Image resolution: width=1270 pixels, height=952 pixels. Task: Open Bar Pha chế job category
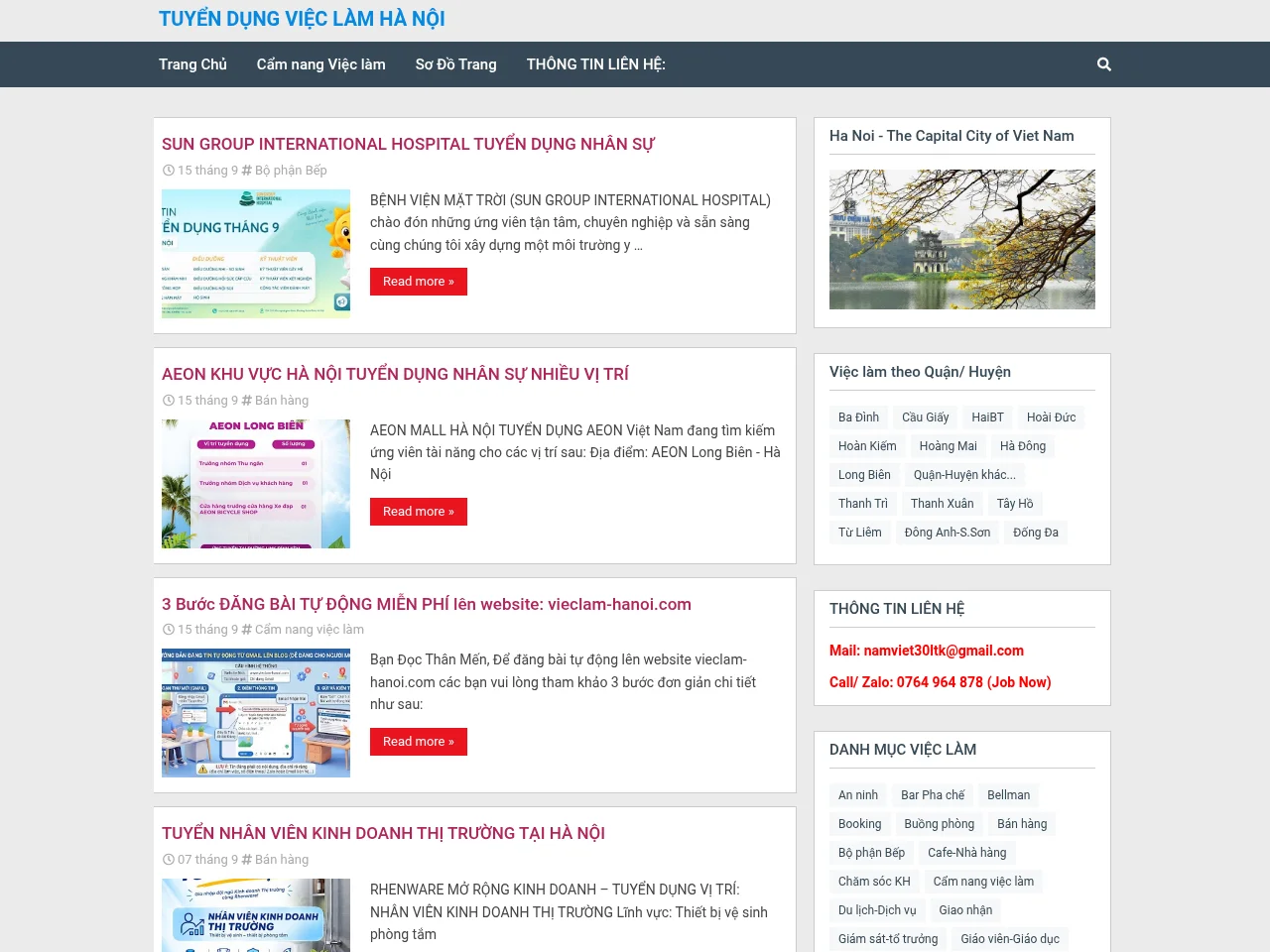click(933, 795)
